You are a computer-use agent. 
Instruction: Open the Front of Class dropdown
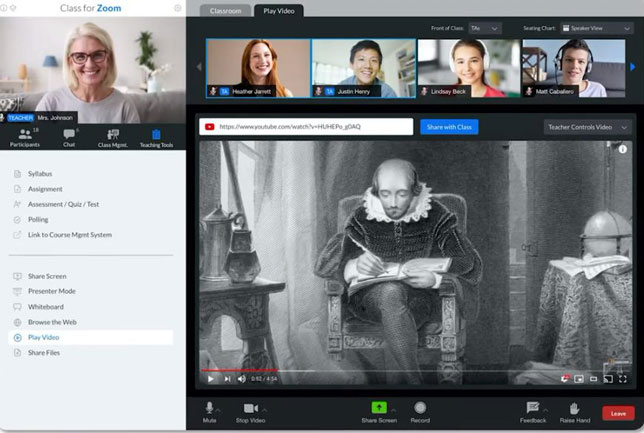click(484, 29)
